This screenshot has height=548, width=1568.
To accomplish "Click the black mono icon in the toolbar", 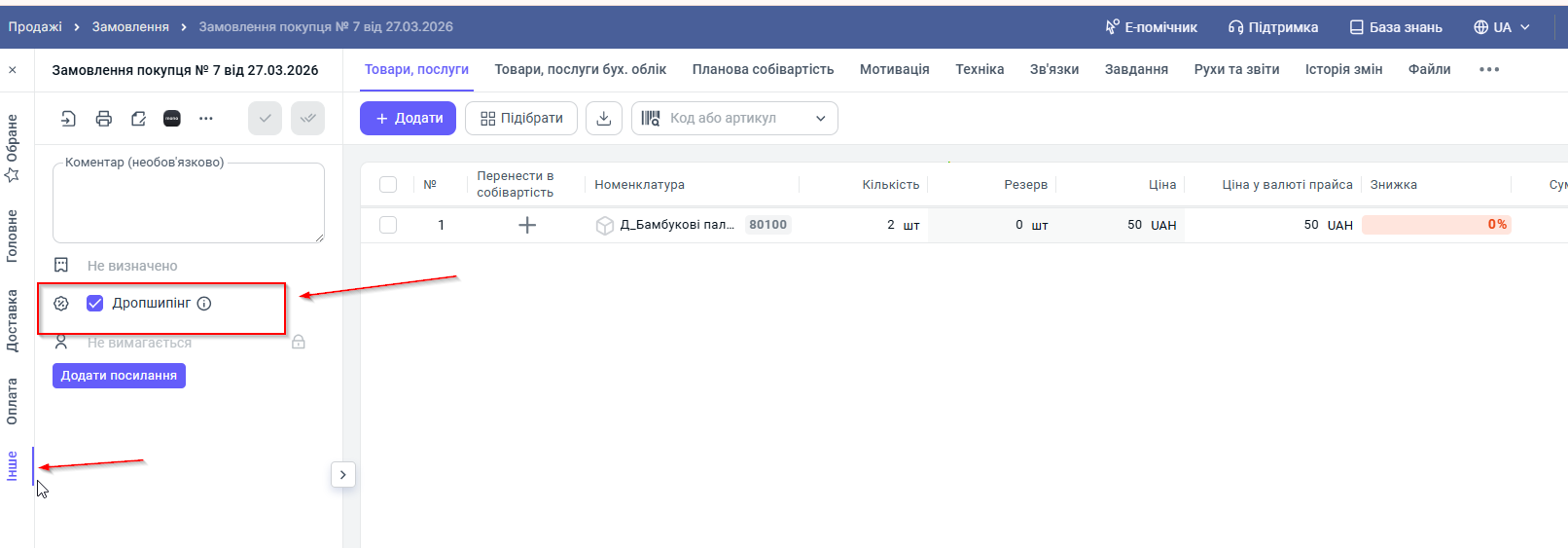I will click(172, 119).
